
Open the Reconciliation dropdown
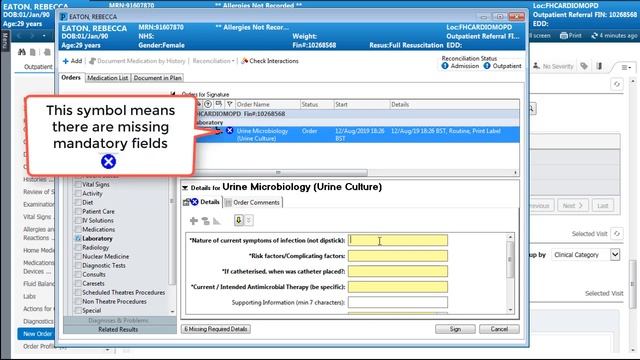tap(213, 61)
